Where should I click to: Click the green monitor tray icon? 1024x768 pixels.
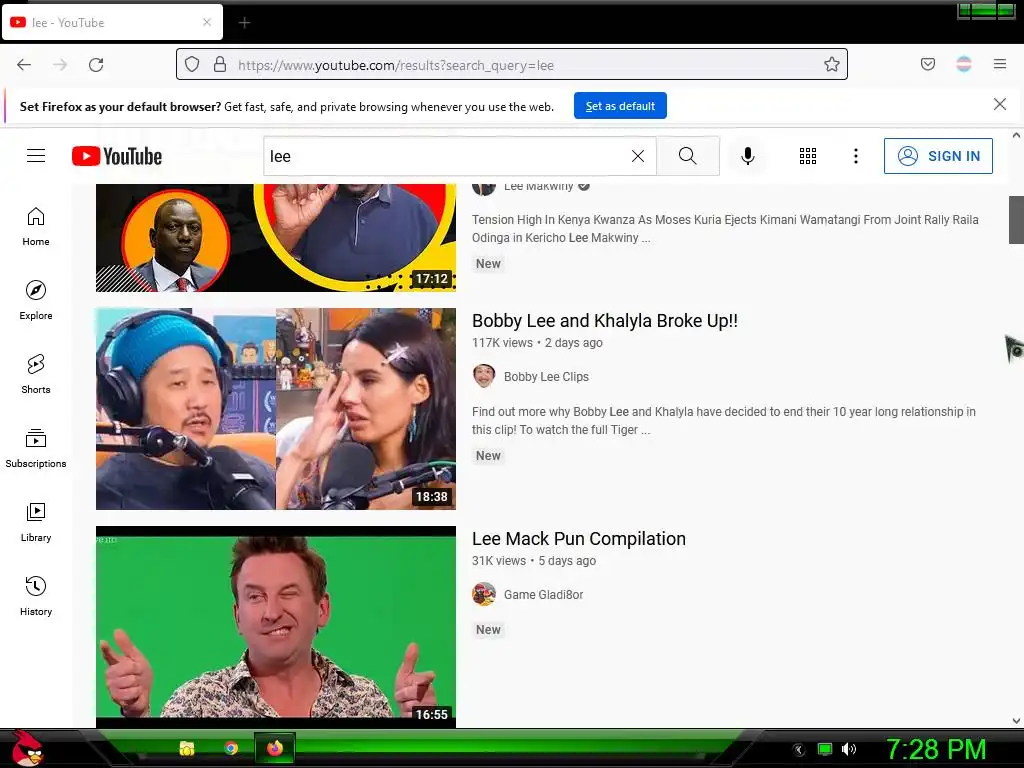point(825,749)
